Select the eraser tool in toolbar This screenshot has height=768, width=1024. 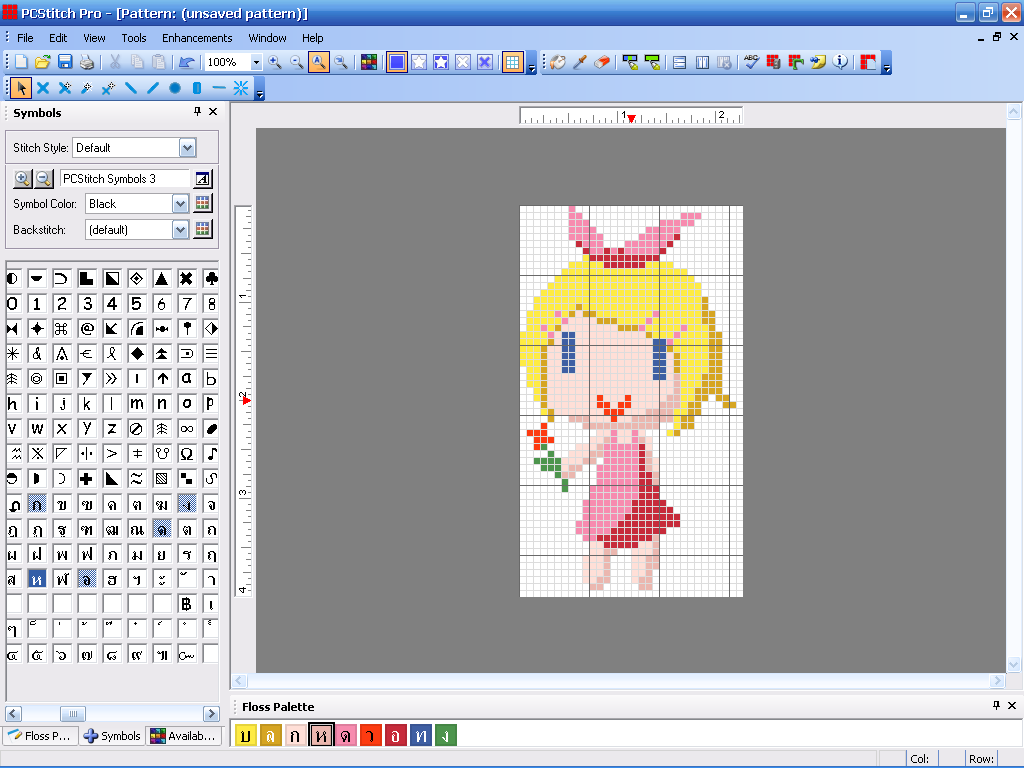(x=602, y=62)
